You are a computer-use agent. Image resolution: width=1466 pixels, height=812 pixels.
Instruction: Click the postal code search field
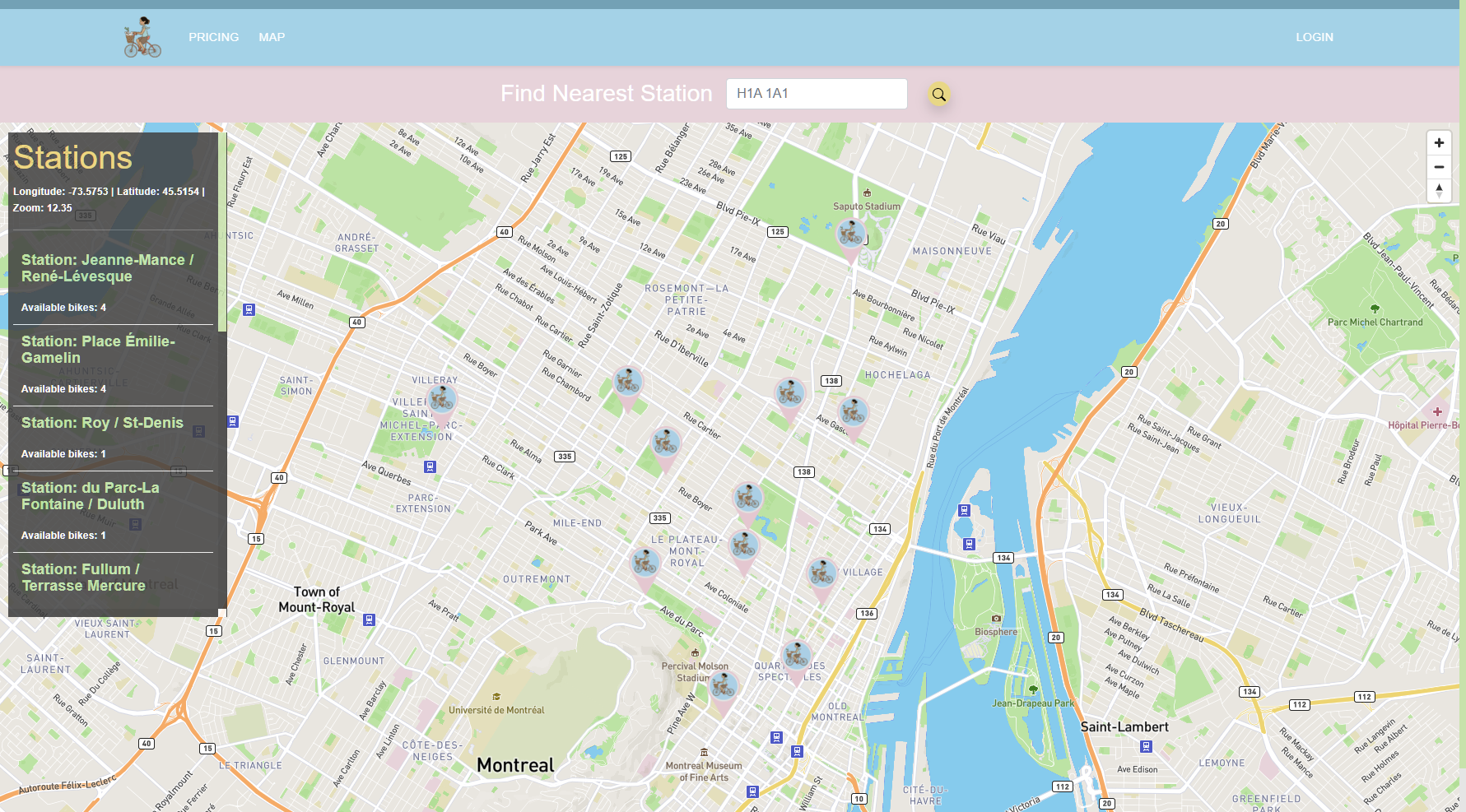(x=816, y=94)
